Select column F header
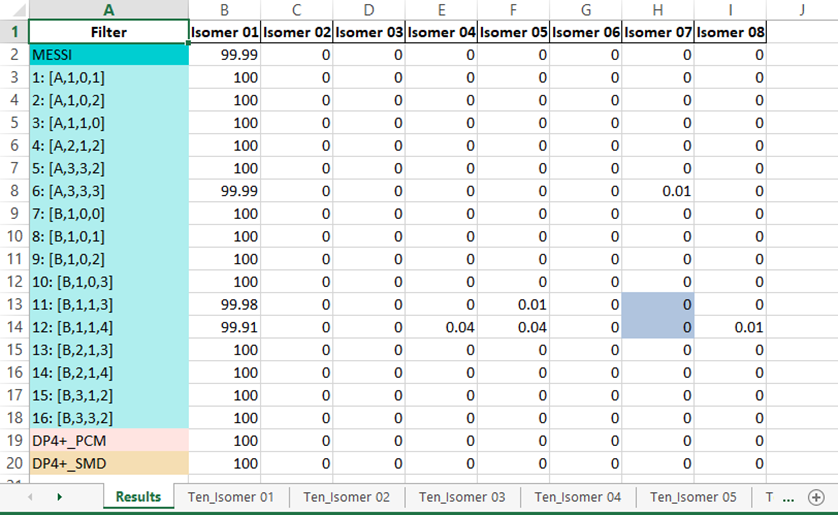 514,10
